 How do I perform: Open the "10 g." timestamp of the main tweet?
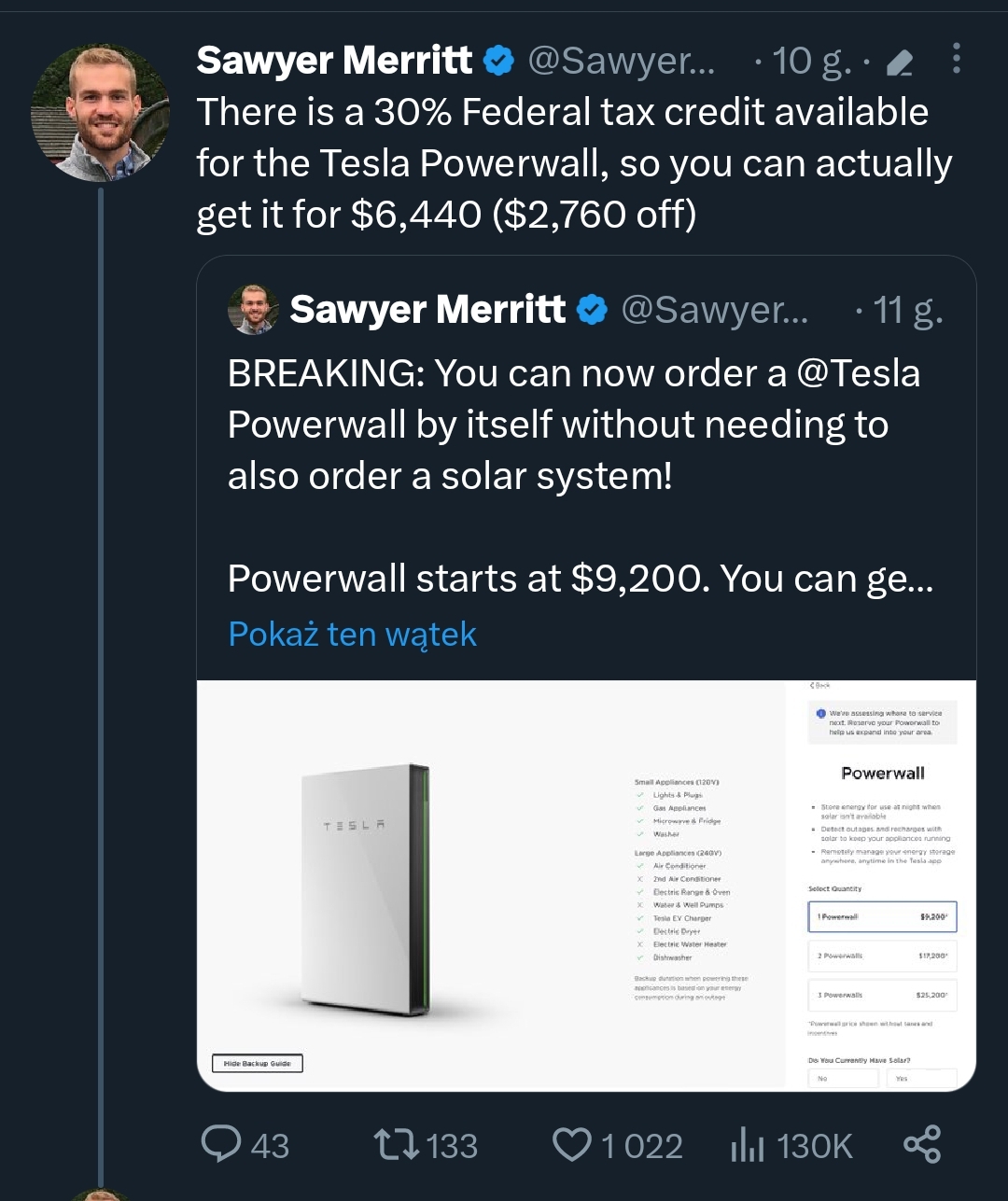(x=810, y=62)
